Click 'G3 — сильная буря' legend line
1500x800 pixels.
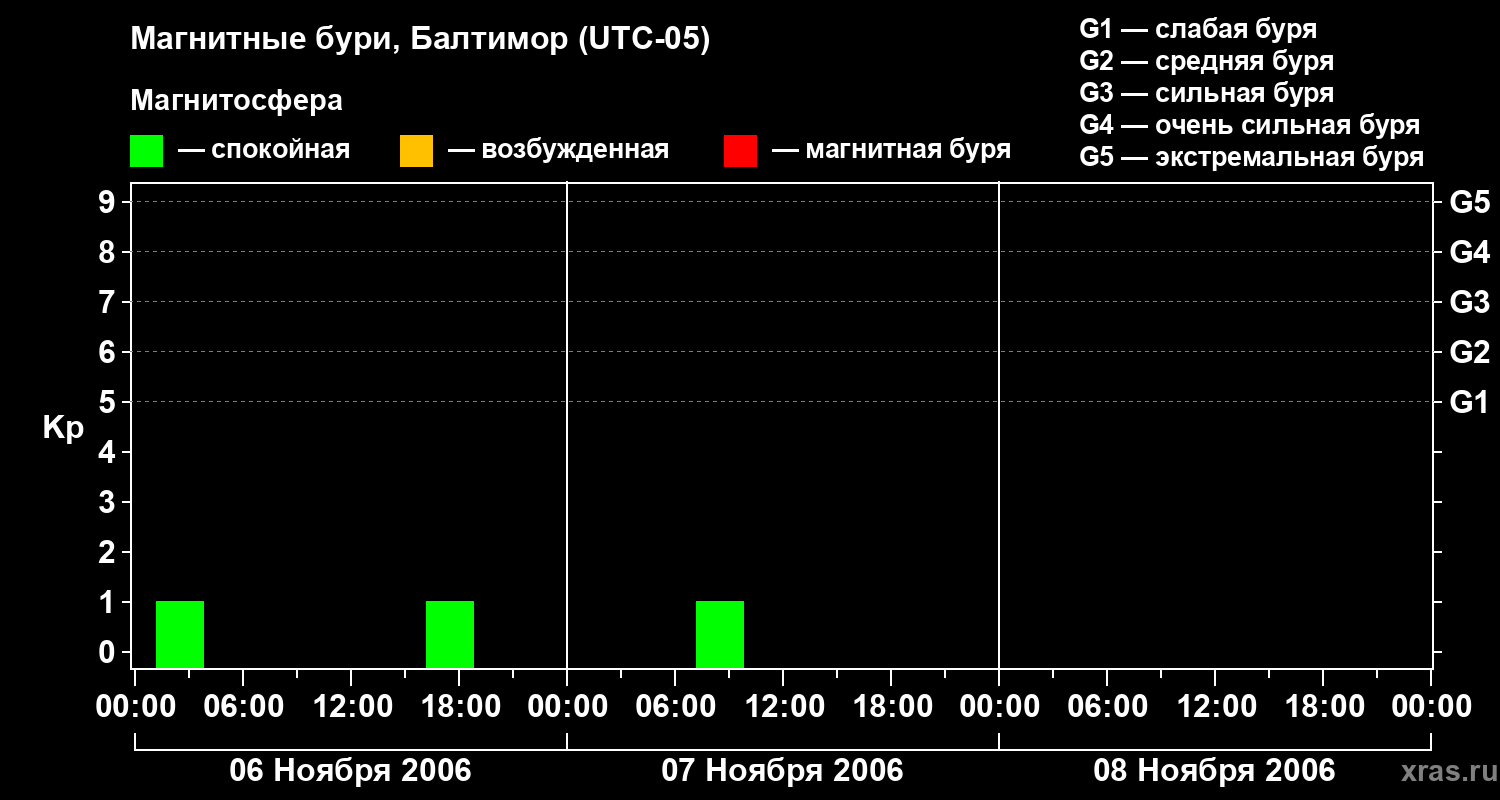(1206, 93)
